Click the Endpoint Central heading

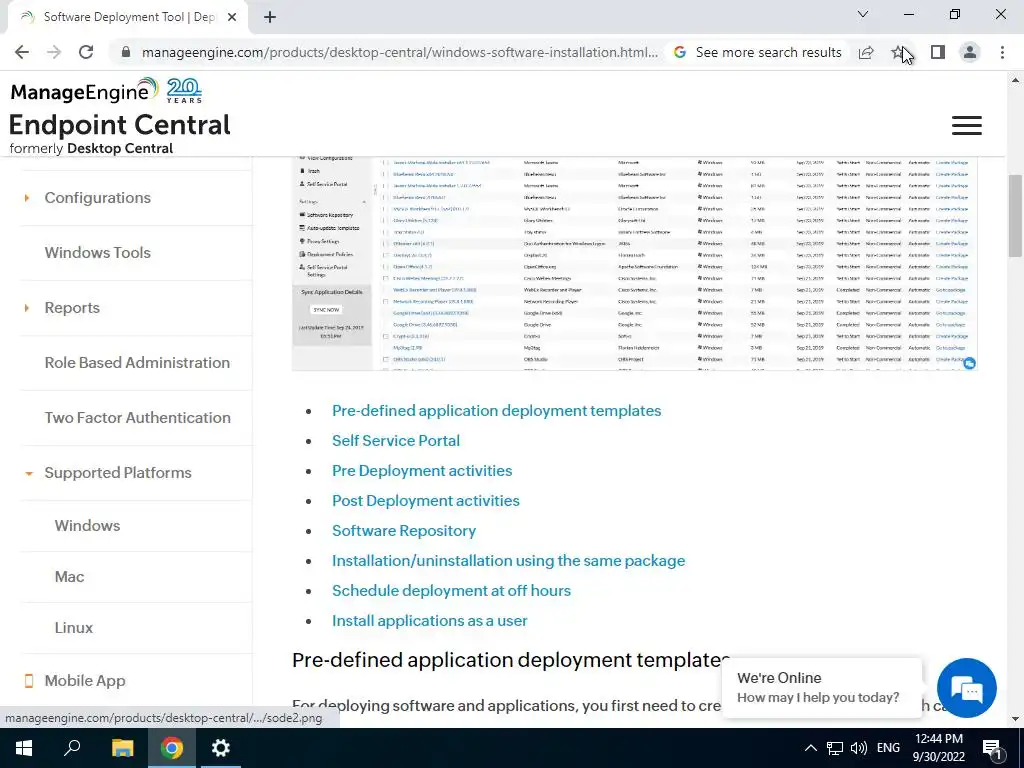tap(120, 125)
